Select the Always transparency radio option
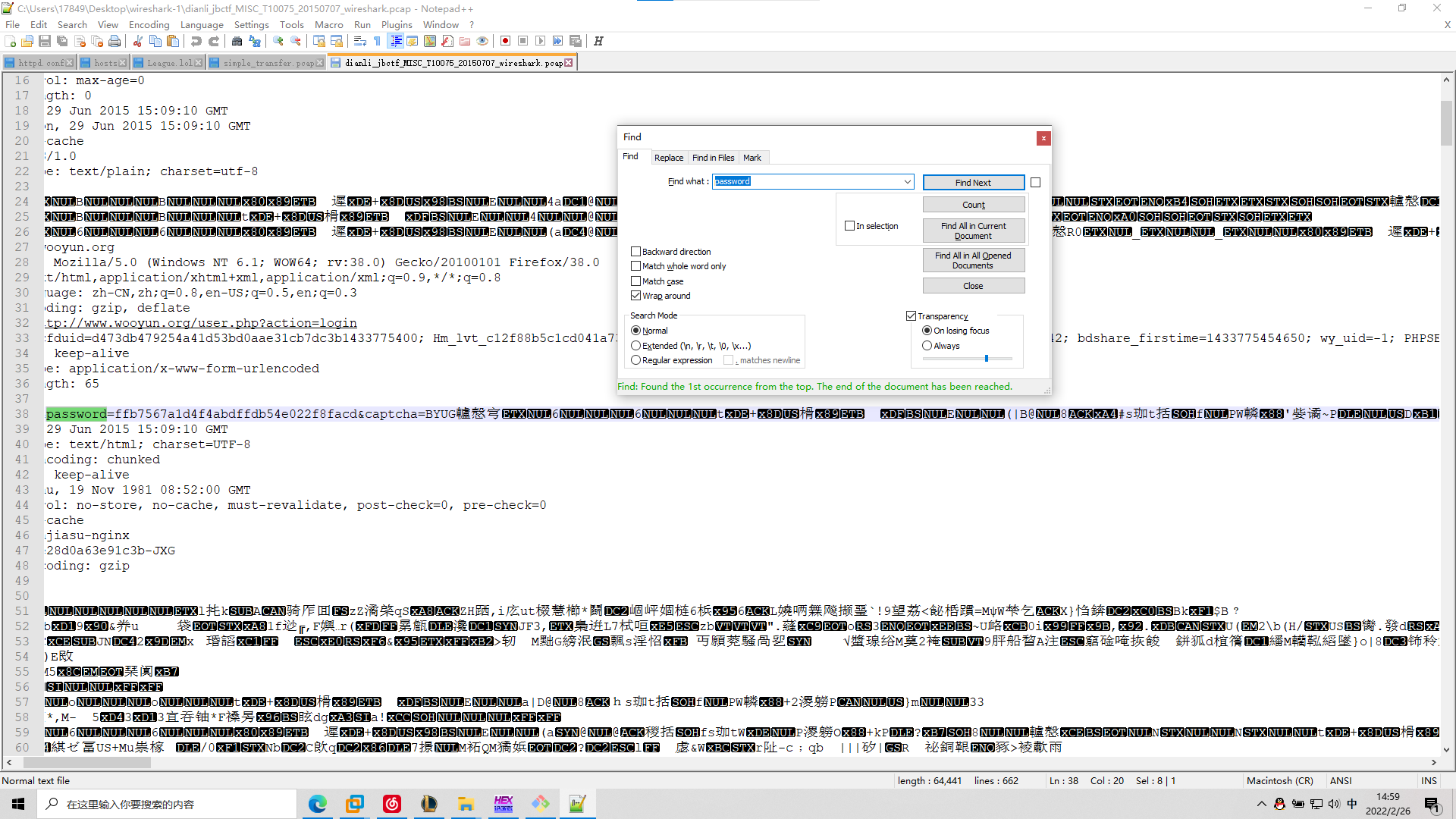Screen dimensions: 1456x819 (927, 345)
